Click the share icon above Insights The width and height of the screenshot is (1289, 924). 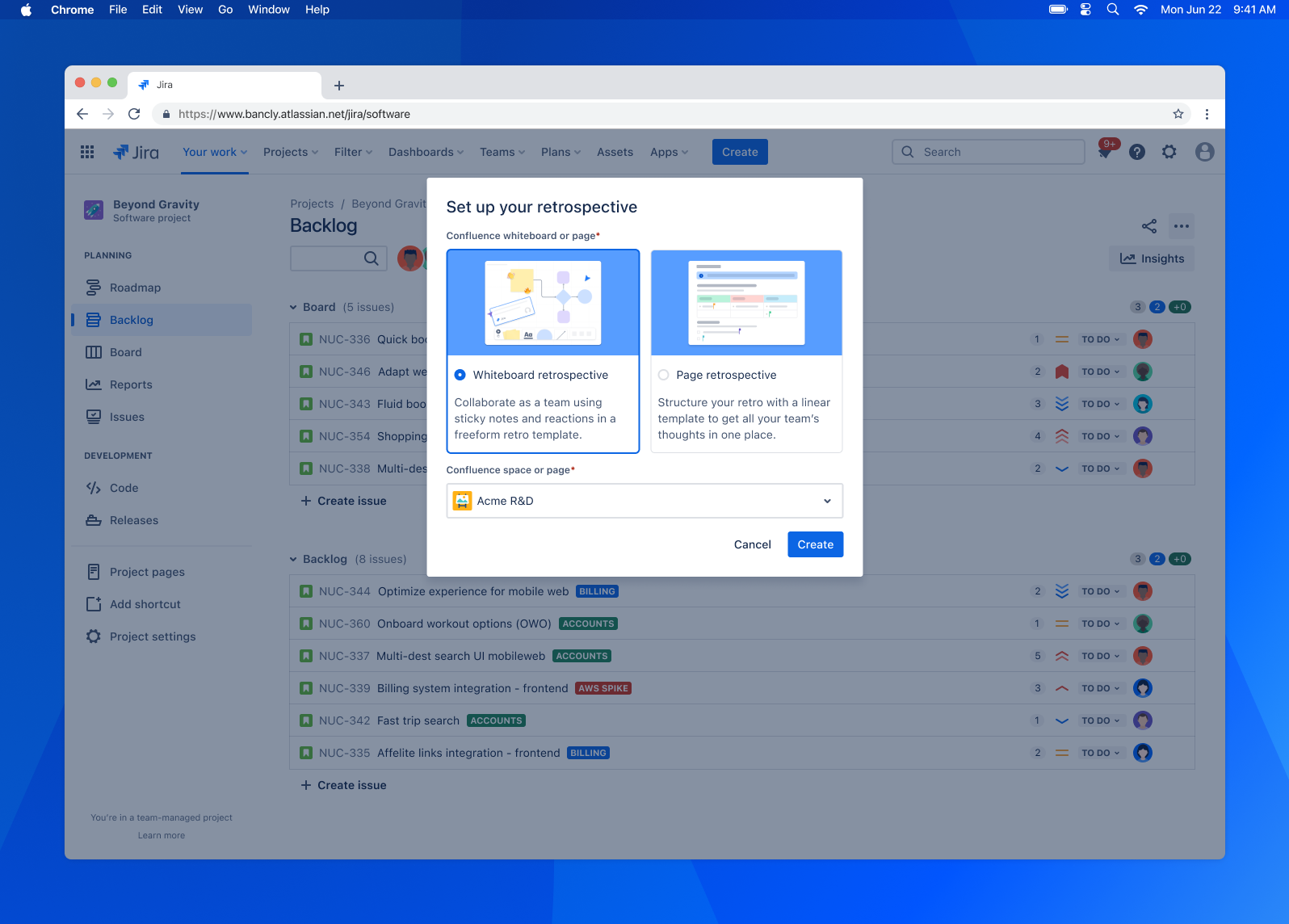[1149, 226]
